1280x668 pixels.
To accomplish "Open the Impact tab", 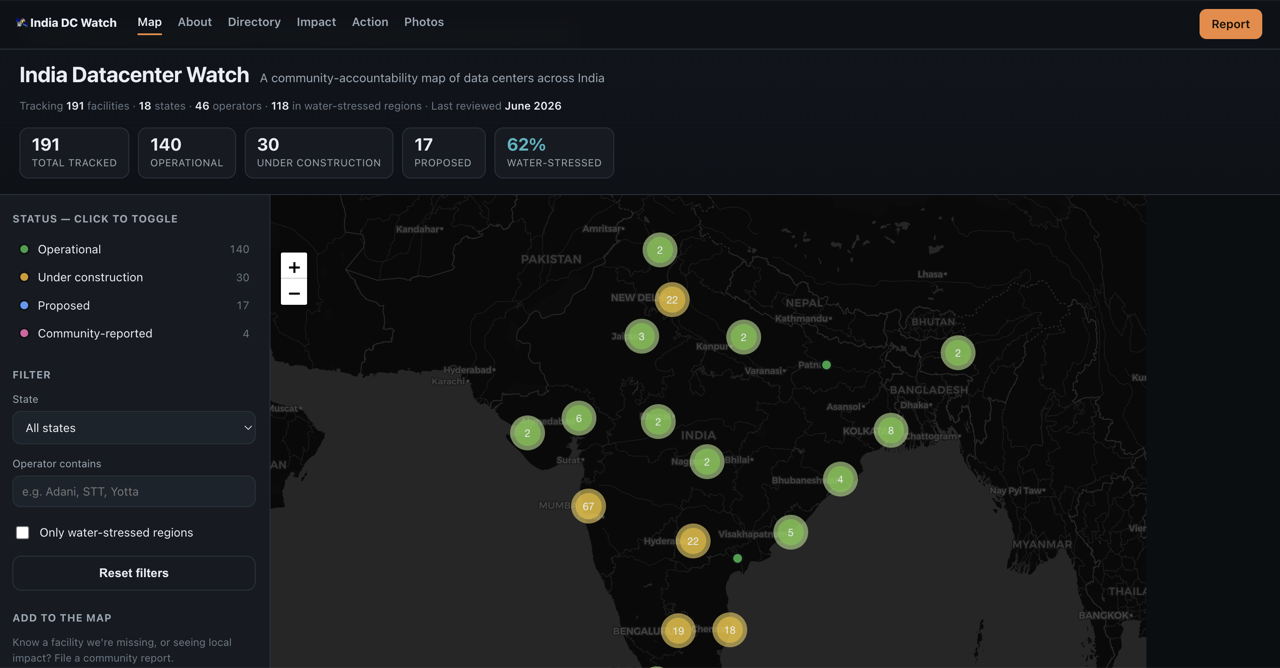I will (316, 22).
